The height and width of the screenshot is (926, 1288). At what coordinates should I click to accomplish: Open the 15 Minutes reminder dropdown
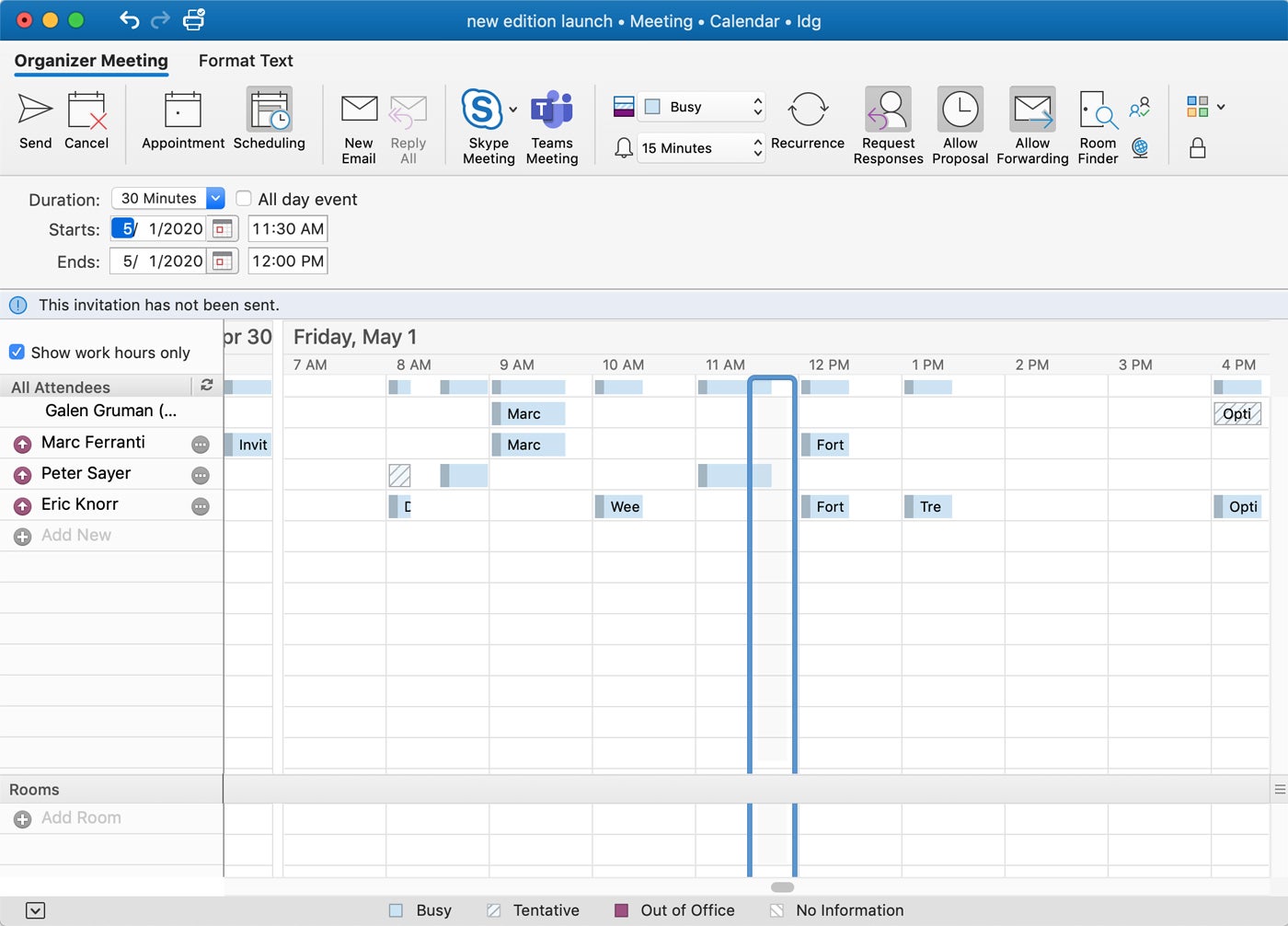(704, 147)
